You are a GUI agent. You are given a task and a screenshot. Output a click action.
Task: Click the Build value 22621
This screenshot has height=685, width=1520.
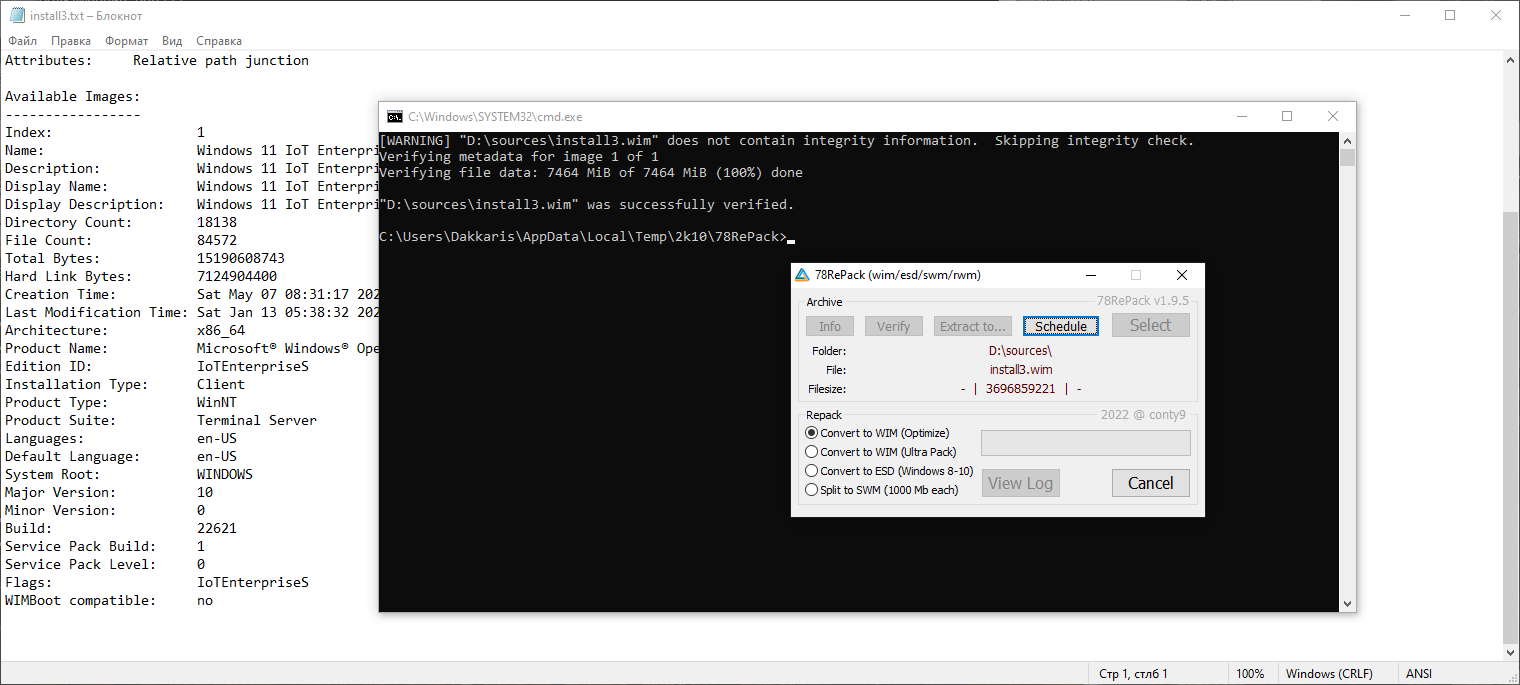pos(217,529)
